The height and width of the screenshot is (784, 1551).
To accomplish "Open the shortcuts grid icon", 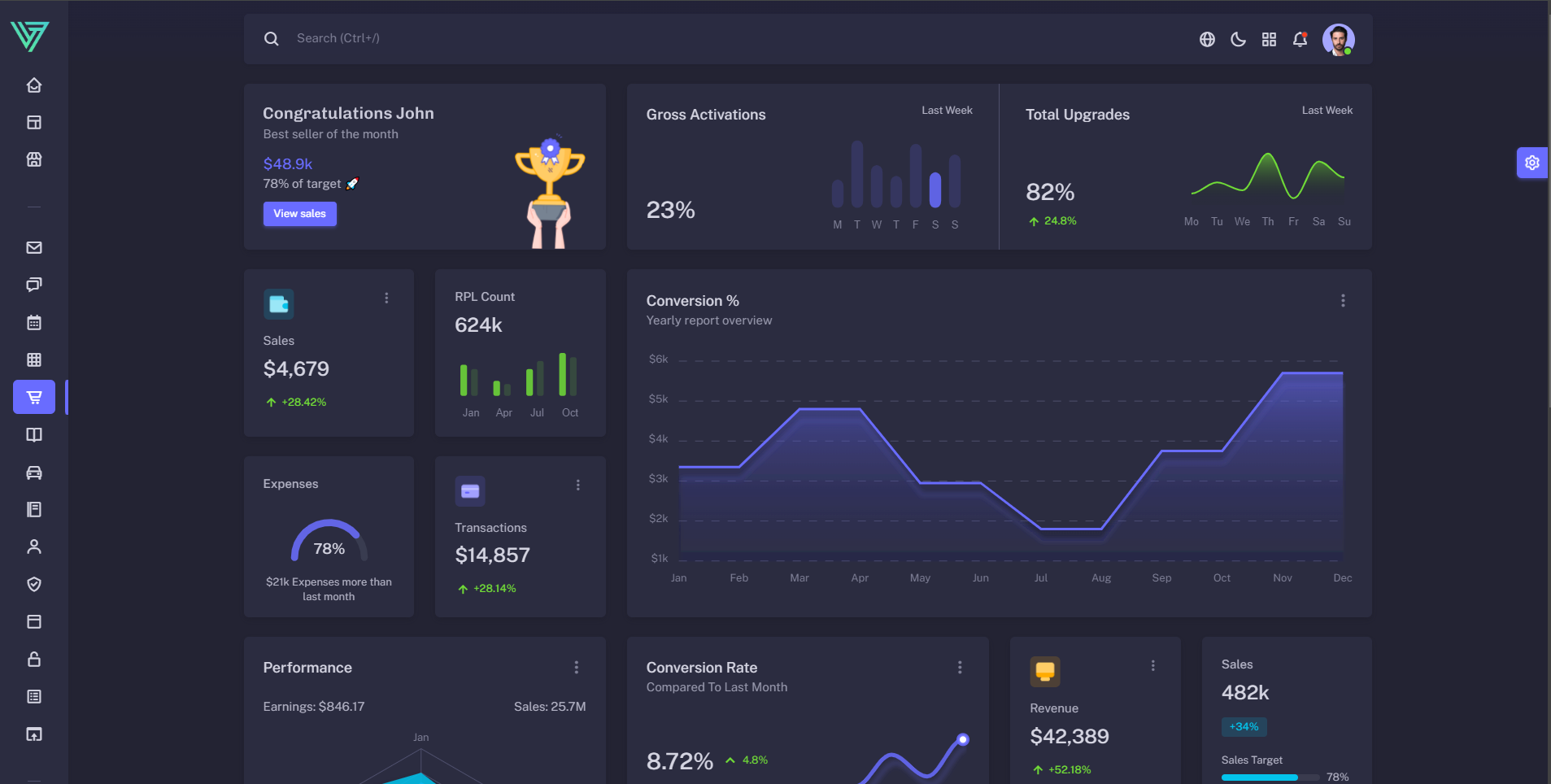I will coord(1269,39).
